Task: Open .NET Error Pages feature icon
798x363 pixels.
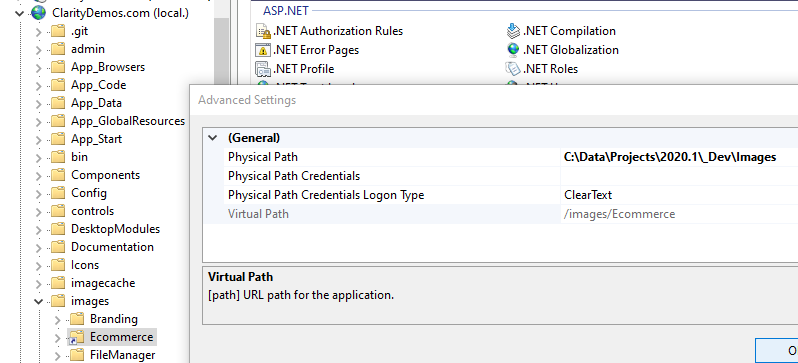Action: pos(263,50)
